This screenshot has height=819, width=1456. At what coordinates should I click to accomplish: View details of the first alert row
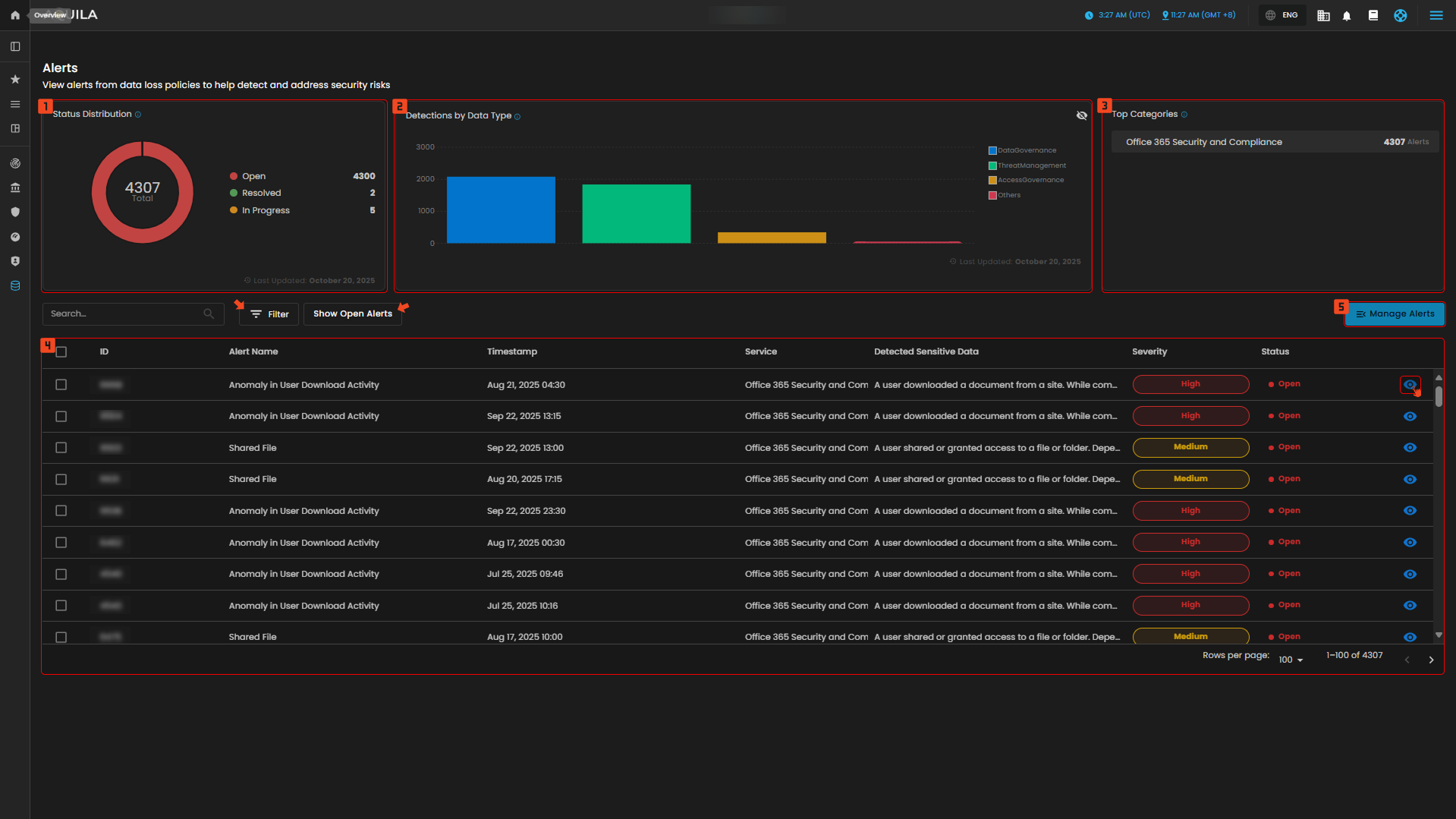[1410, 385]
